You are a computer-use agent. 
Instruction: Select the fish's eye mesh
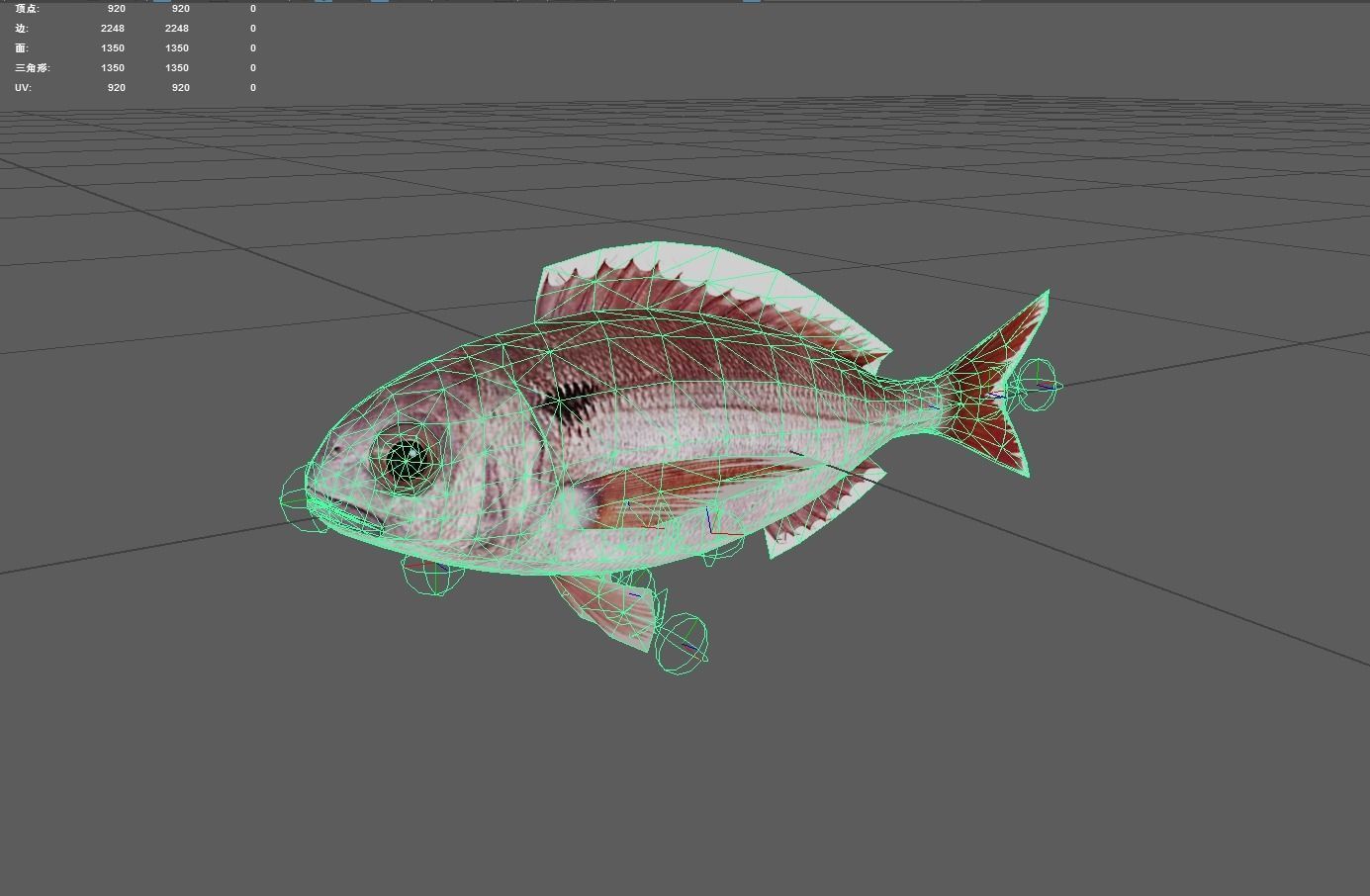405,460
